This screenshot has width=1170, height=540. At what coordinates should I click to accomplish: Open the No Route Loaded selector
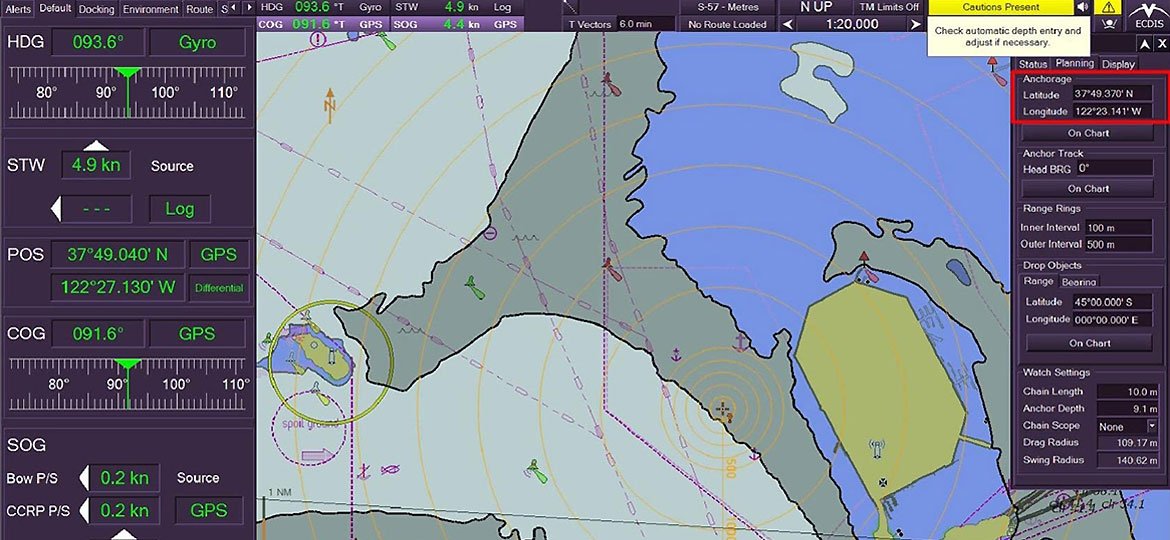pos(727,24)
